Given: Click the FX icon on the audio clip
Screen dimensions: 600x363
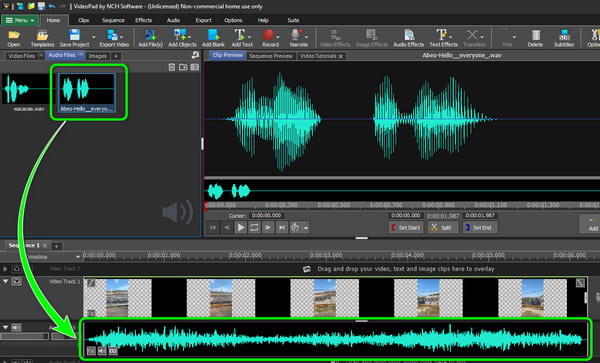Looking at the screenshot, I should coord(91,351).
